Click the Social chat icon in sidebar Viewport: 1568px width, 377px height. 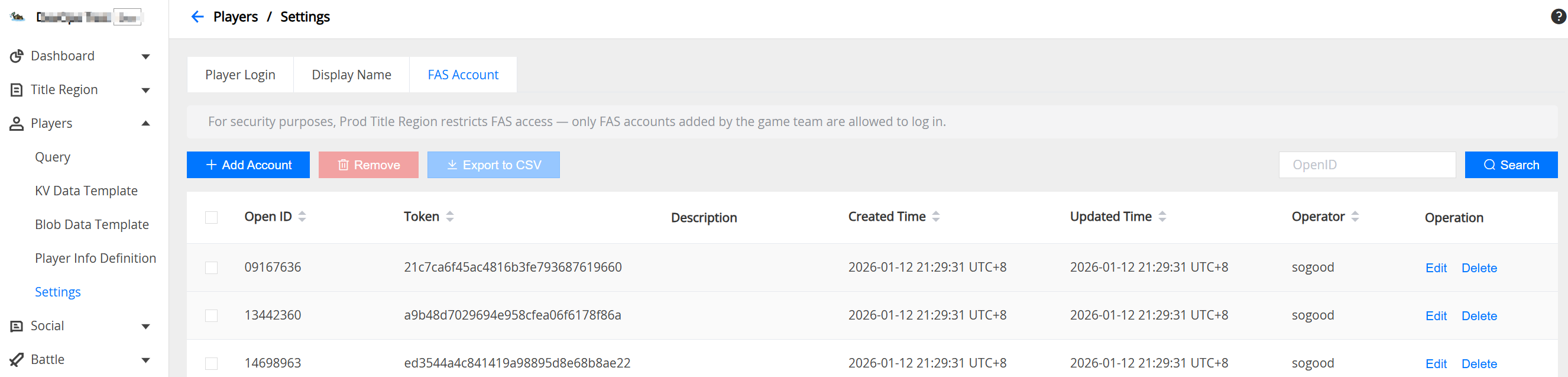click(17, 327)
